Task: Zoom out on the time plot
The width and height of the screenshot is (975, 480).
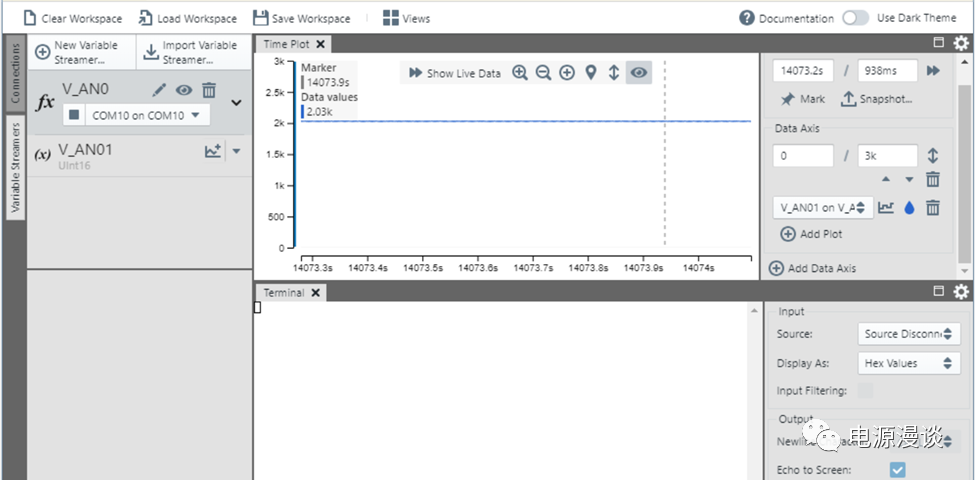Action: [x=543, y=73]
